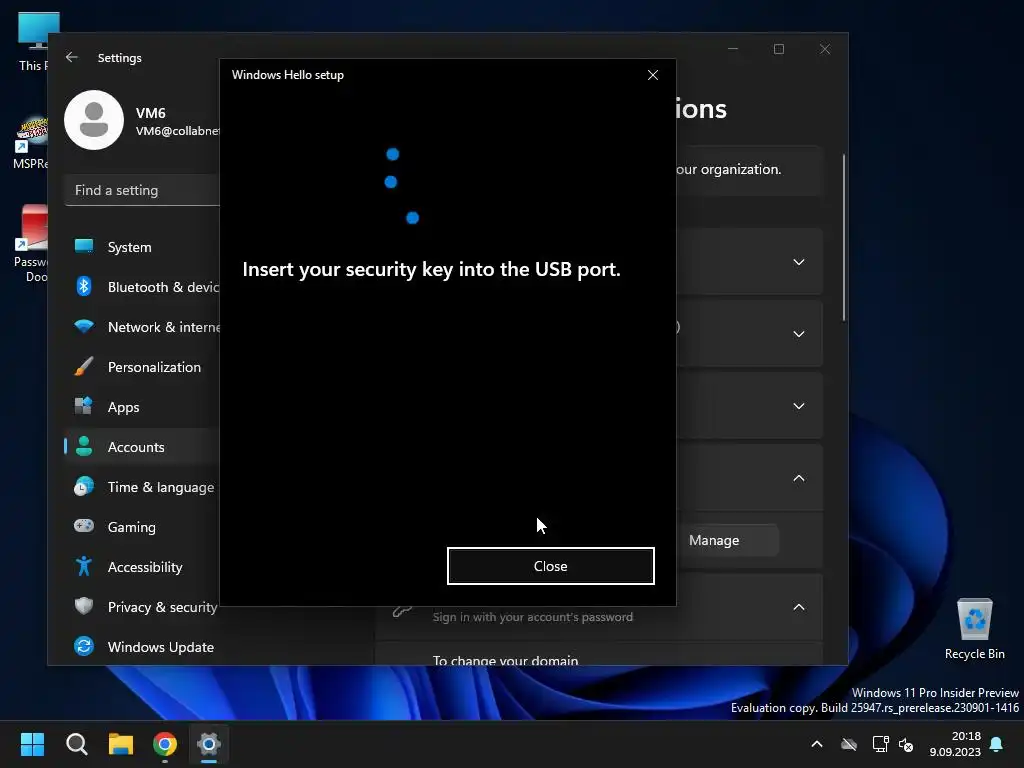This screenshot has height=768, width=1024.
Task: Click the Settings window vertical scrollbar
Action: point(844,237)
